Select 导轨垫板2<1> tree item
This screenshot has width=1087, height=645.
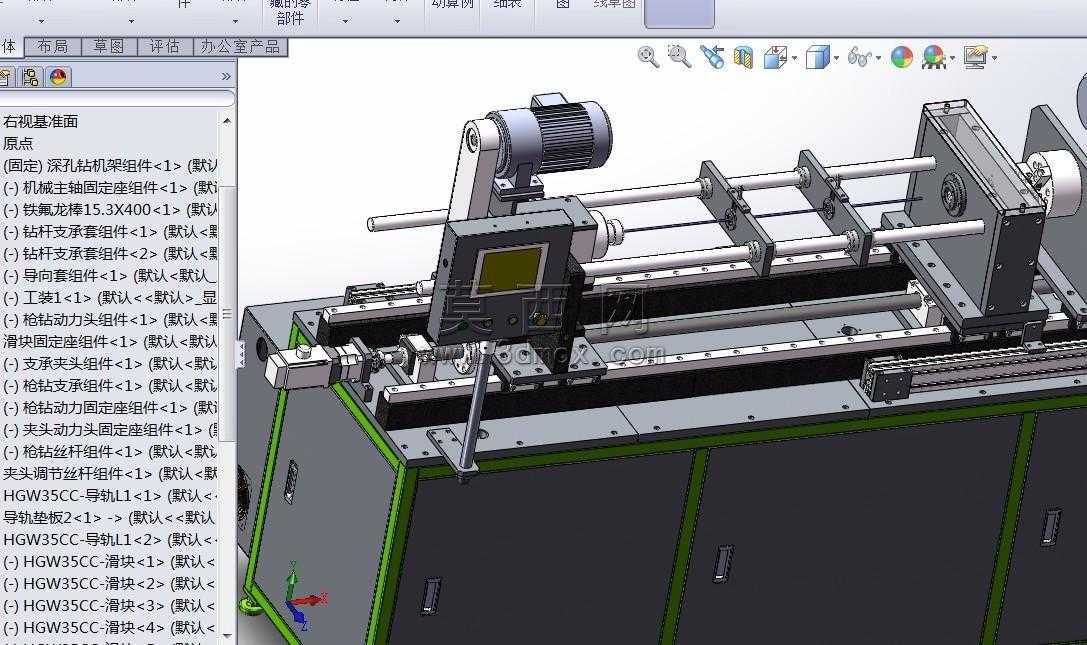[110, 517]
